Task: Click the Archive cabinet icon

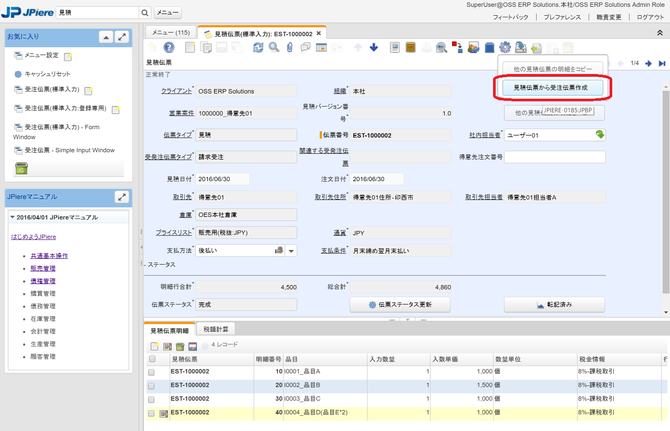Action: pos(411,47)
